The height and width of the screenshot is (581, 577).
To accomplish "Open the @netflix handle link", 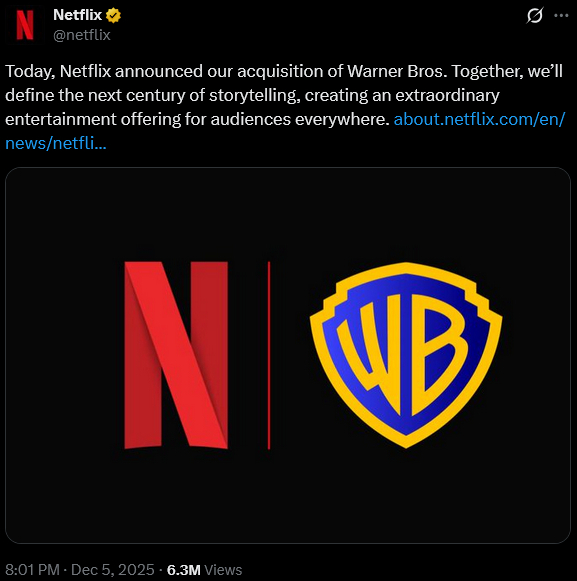I will pos(82,35).
